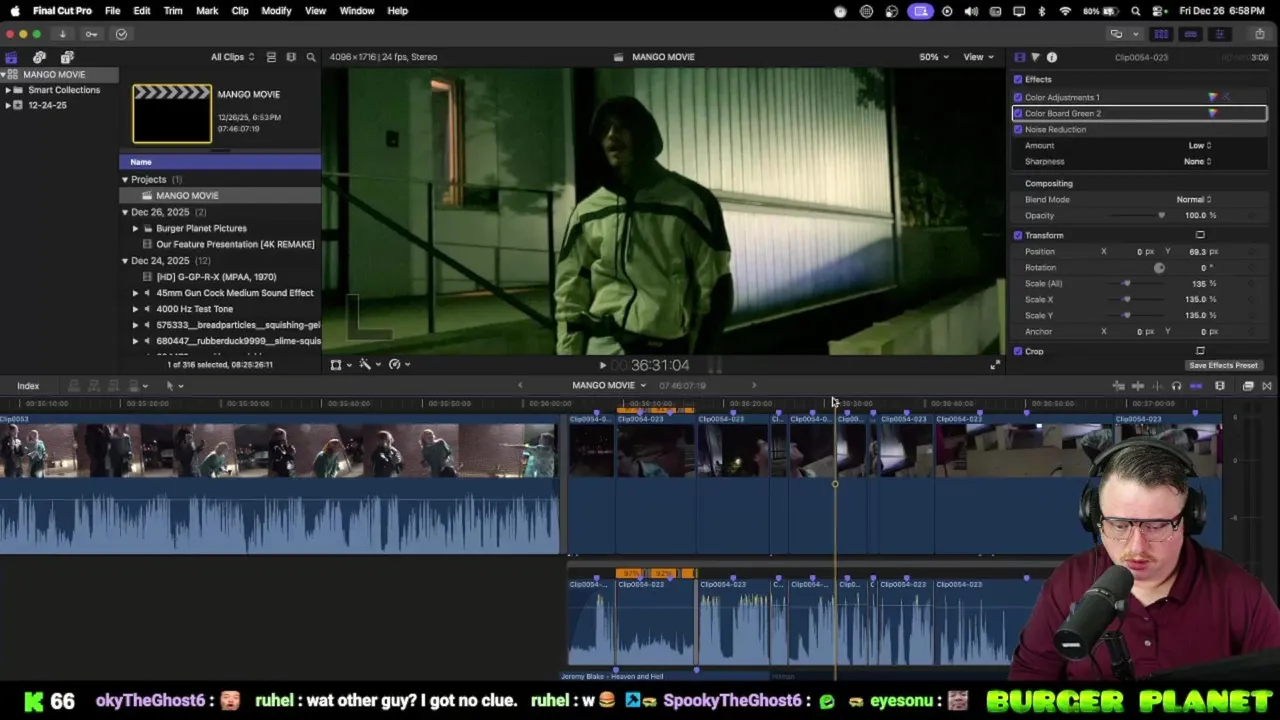Viewport: 1280px width, 720px height.
Task: Click the Import Media arrow icon
Action: pyautogui.click(x=62, y=34)
